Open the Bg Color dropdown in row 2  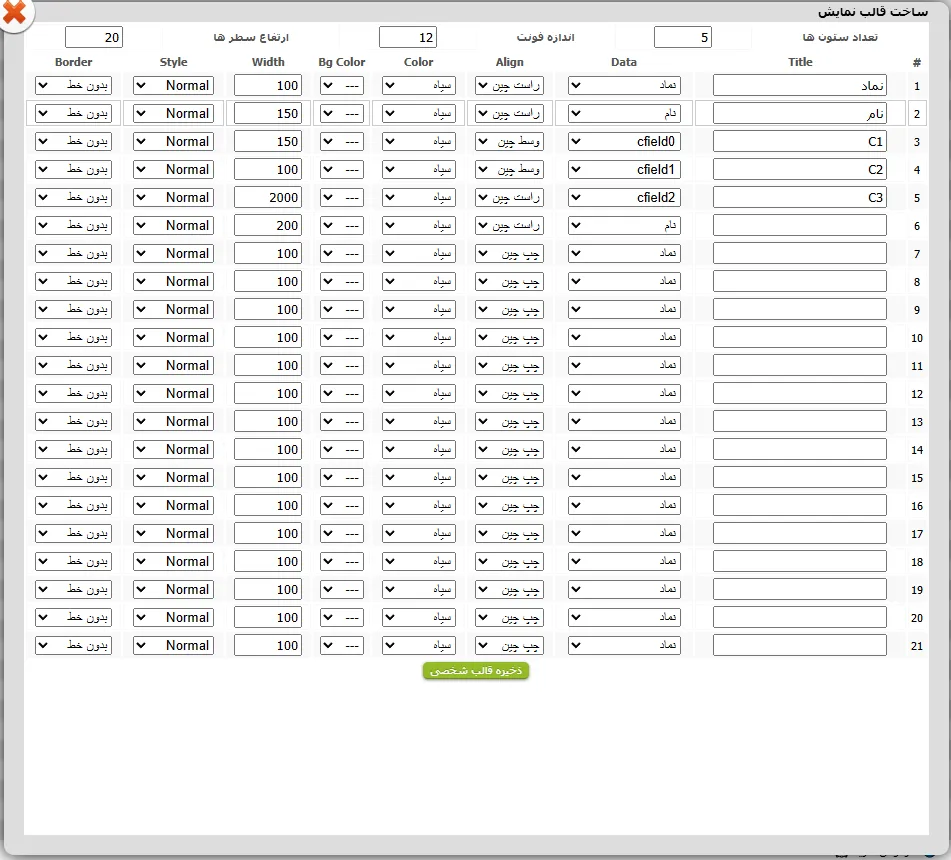click(x=342, y=113)
